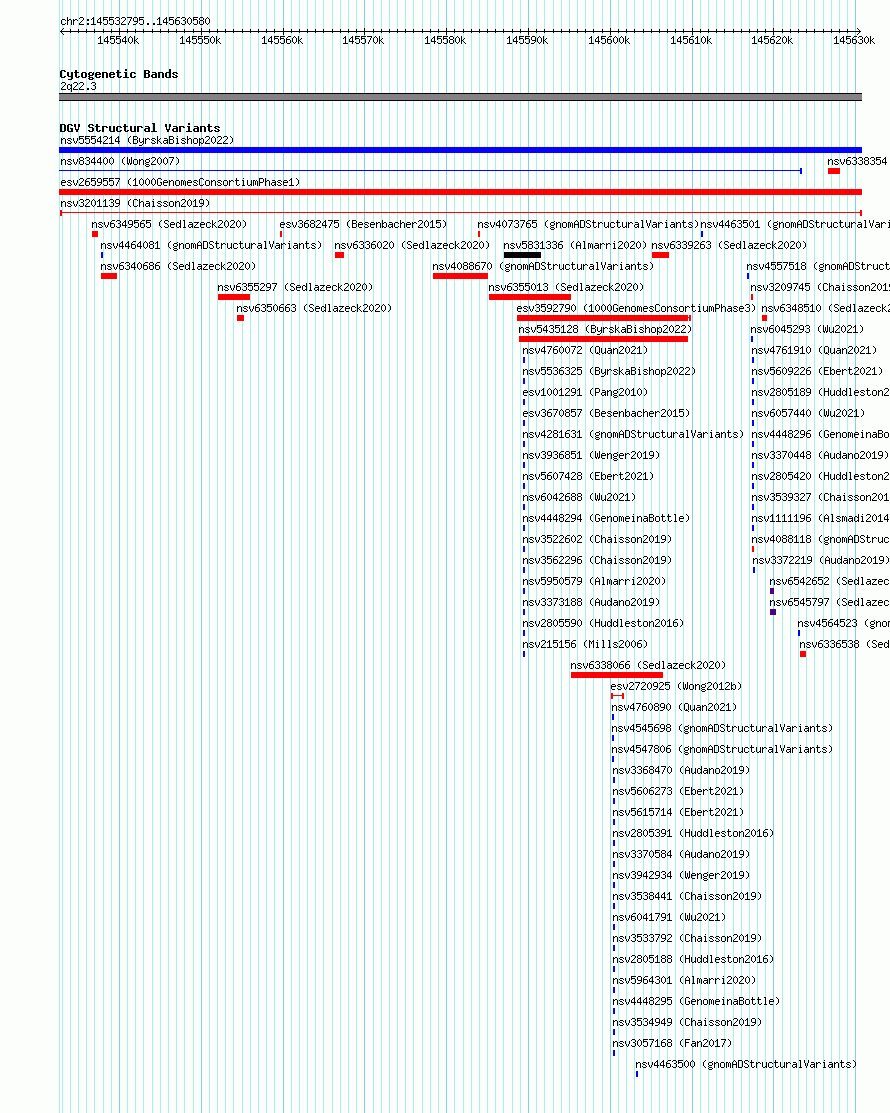Click the nsv6350663 (Sedlazeck2020) label

pyautogui.click(x=314, y=309)
